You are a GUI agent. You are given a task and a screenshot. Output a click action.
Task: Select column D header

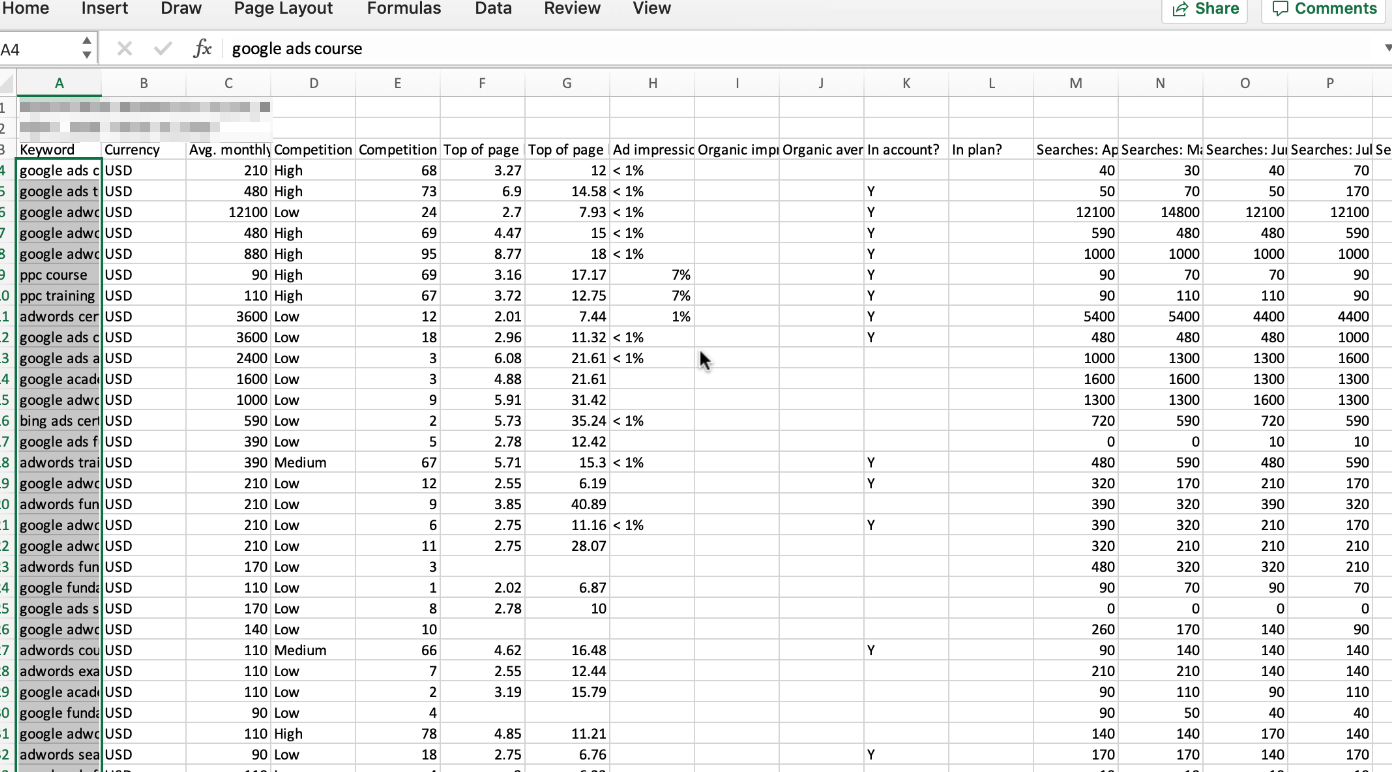(313, 83)
